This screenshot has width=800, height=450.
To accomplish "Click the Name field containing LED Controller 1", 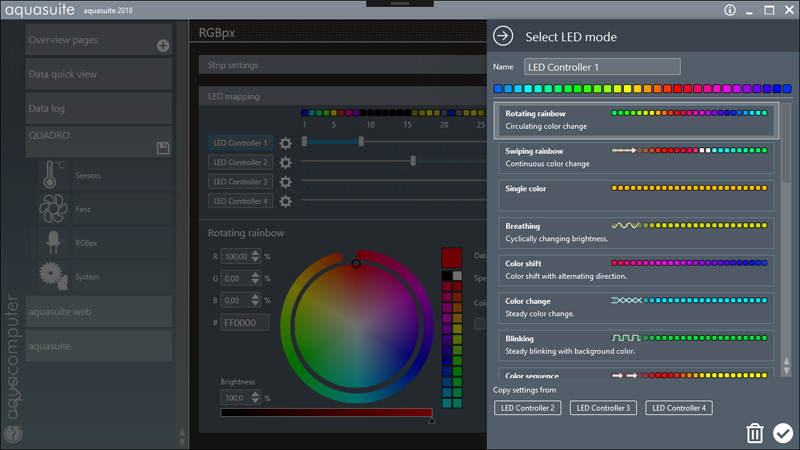I will point(602,67).
